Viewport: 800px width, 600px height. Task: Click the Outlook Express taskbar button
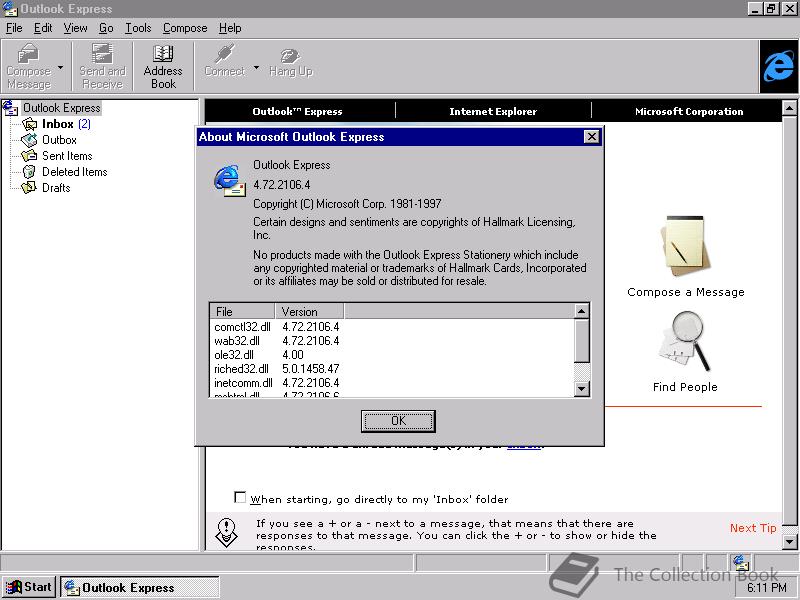point(139,588)
